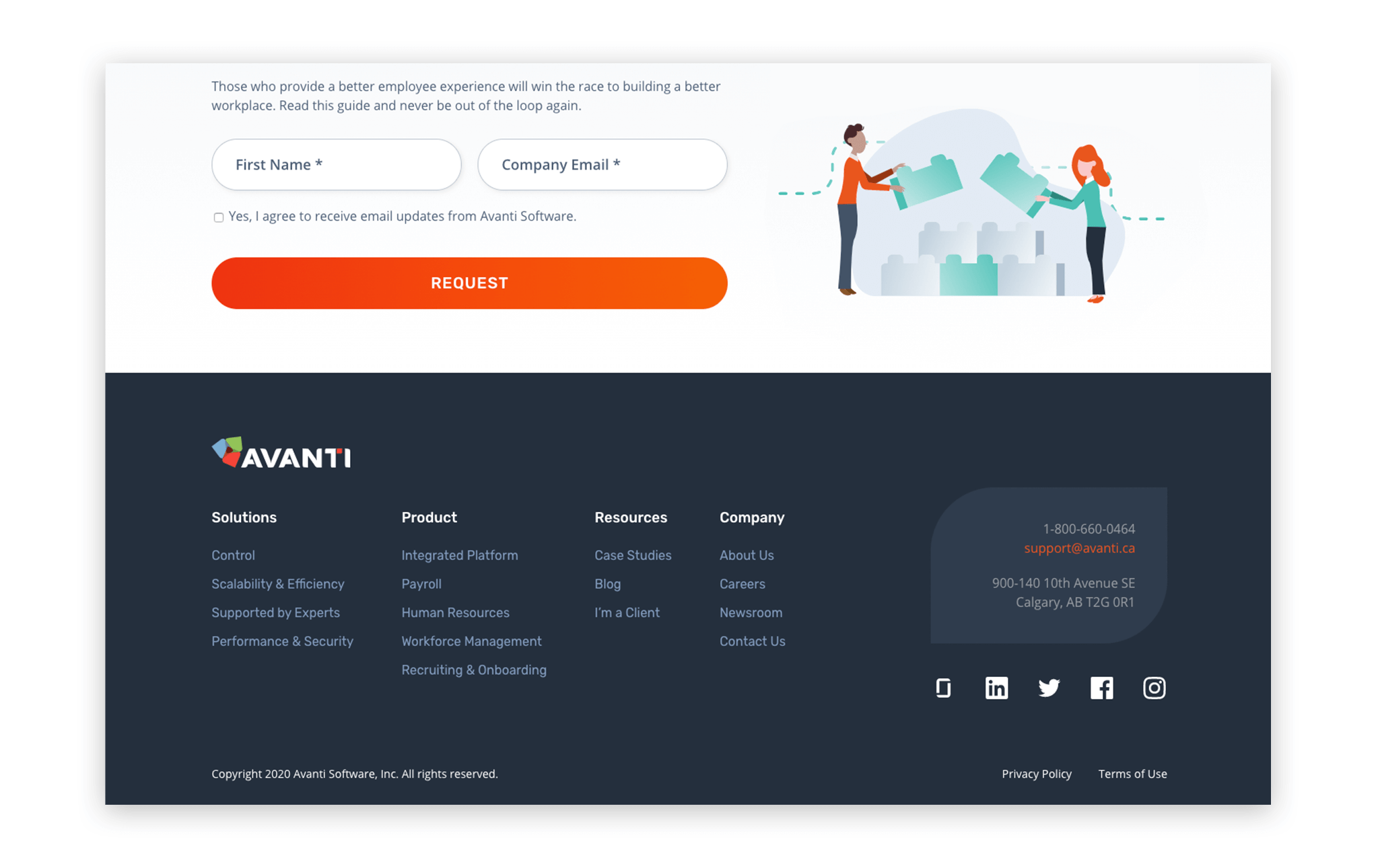Click the LinkedIn social media icon
1378x868 pixels.
click(997, 687)
